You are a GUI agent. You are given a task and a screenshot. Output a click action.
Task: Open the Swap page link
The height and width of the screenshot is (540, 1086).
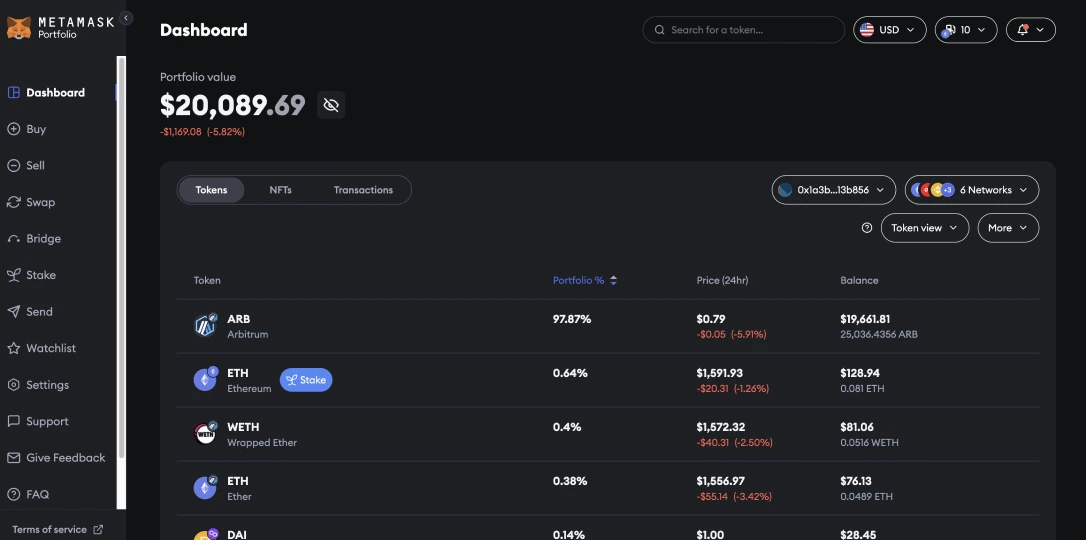(40, 202)
